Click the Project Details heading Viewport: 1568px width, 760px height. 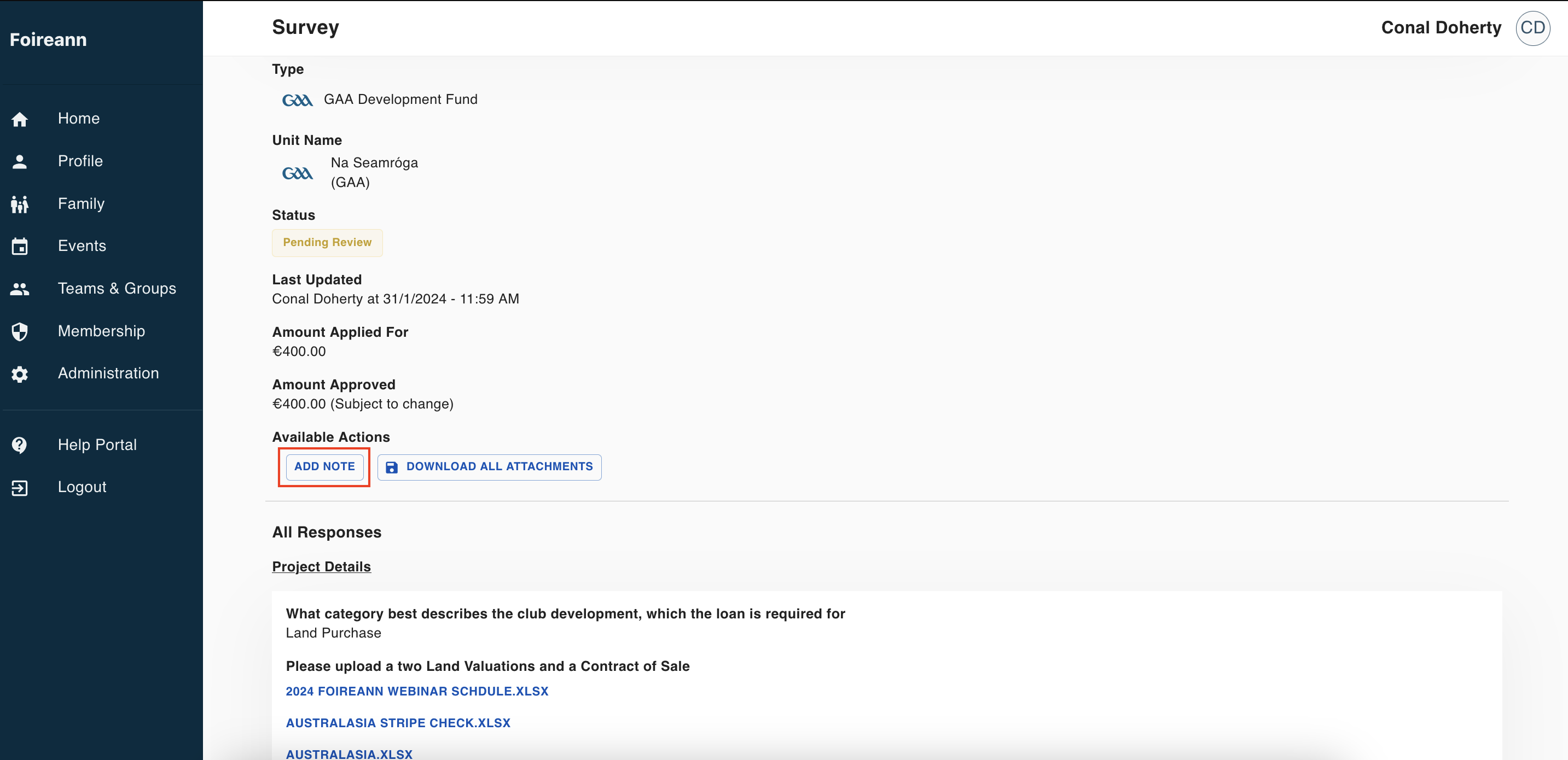click(x=321, y=566)
